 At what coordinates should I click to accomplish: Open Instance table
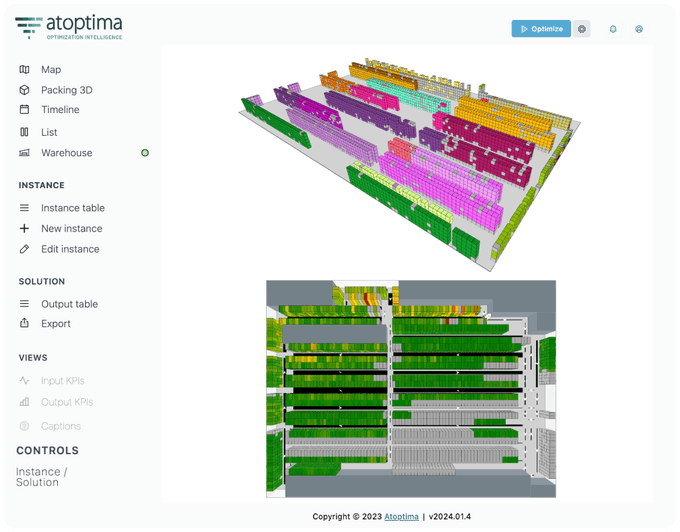(72, 208)
